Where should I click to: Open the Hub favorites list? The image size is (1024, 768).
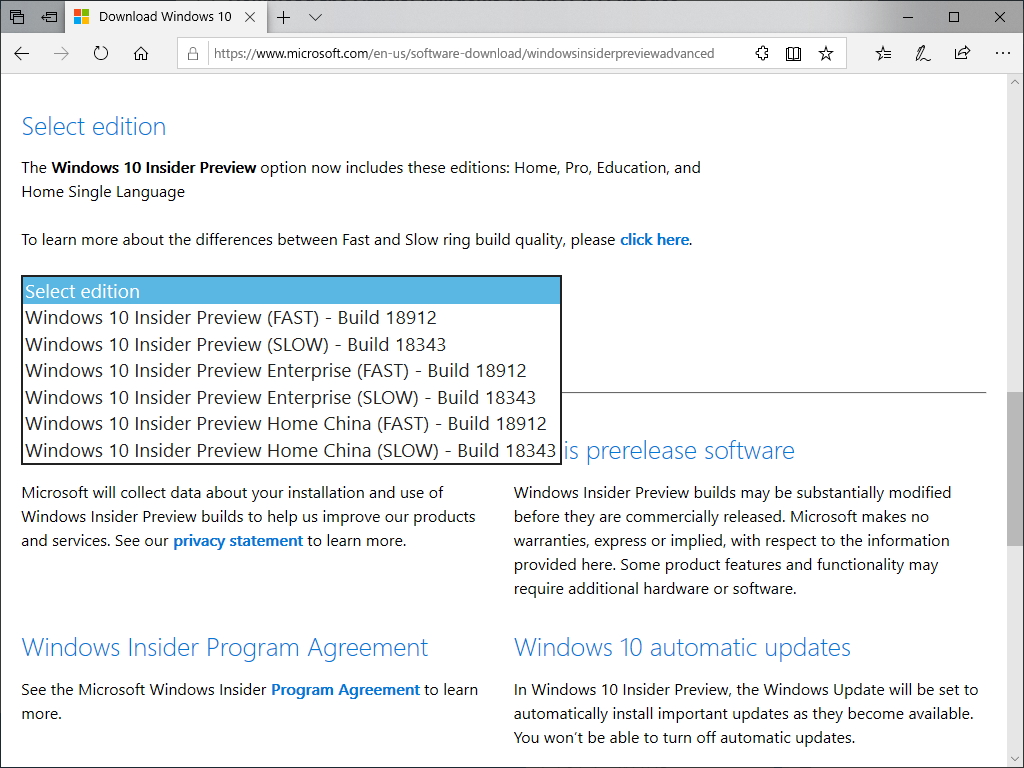click(882, 53)
